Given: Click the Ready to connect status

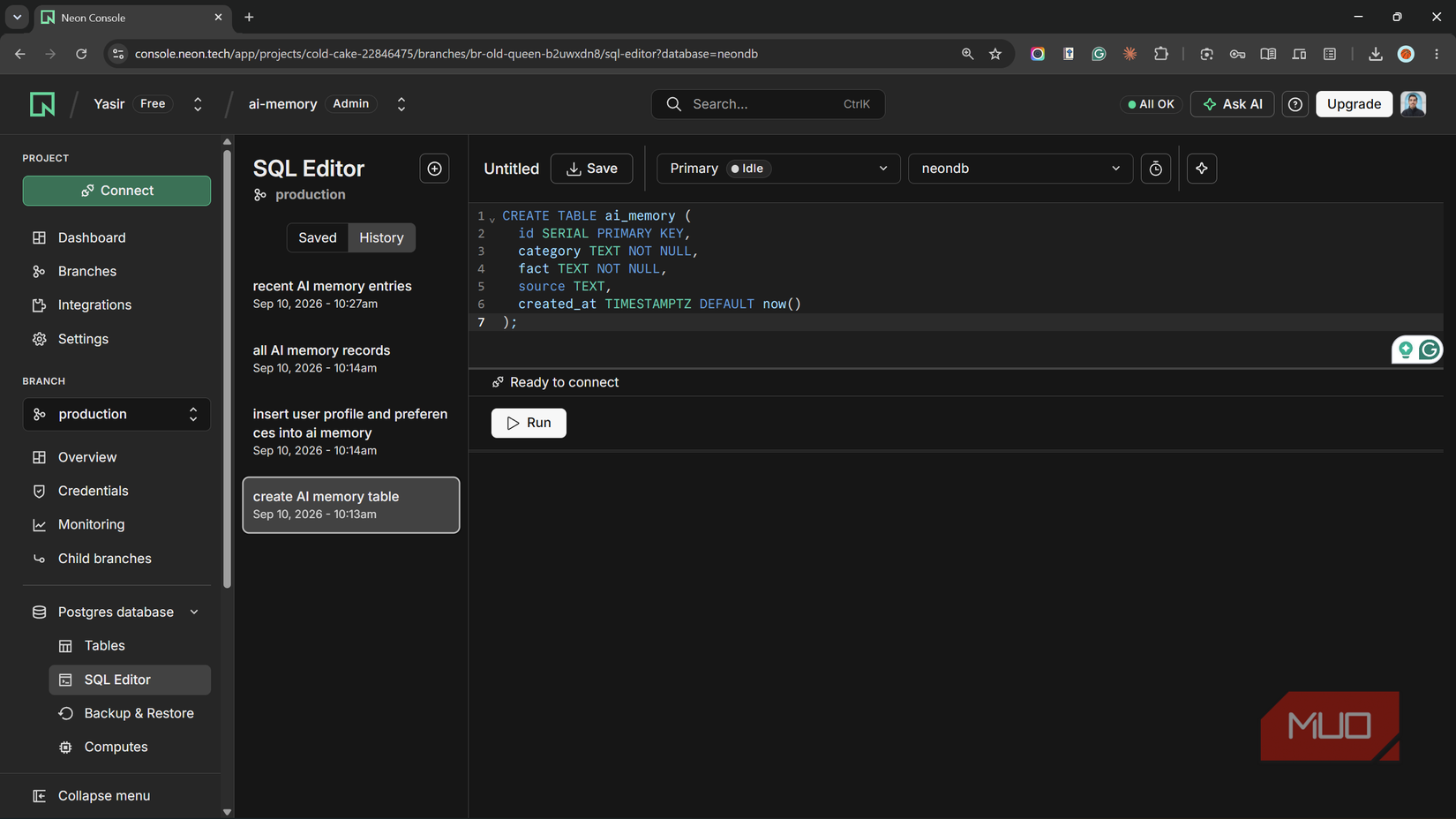Looking at the screenshot, I should coord(555,382).
